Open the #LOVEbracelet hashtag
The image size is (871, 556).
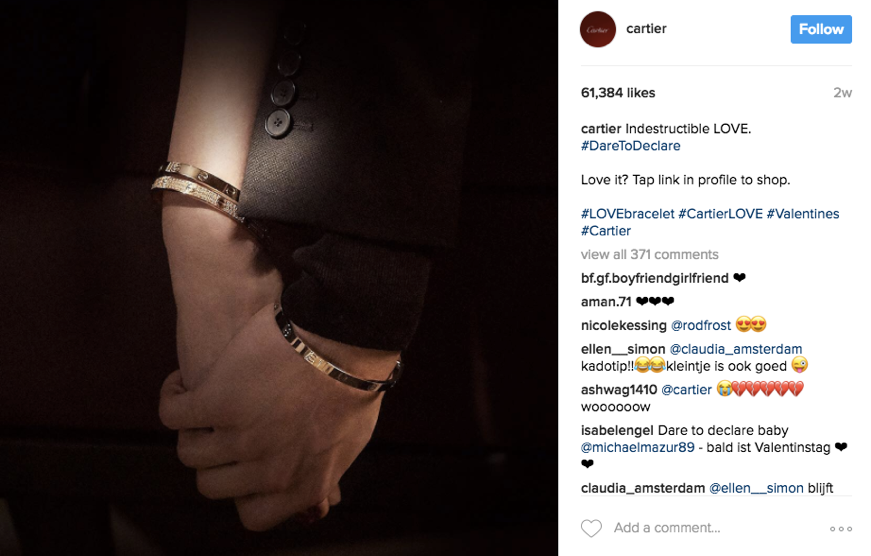[628, 214]
